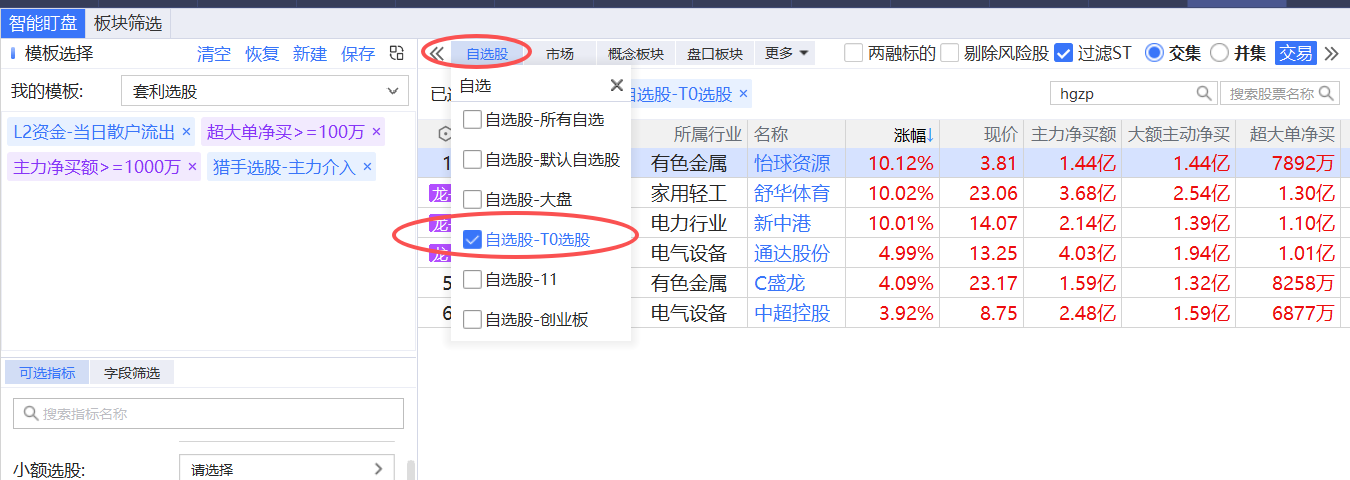Disable the 过滤ST checkbox

[x=1064, y=53]
